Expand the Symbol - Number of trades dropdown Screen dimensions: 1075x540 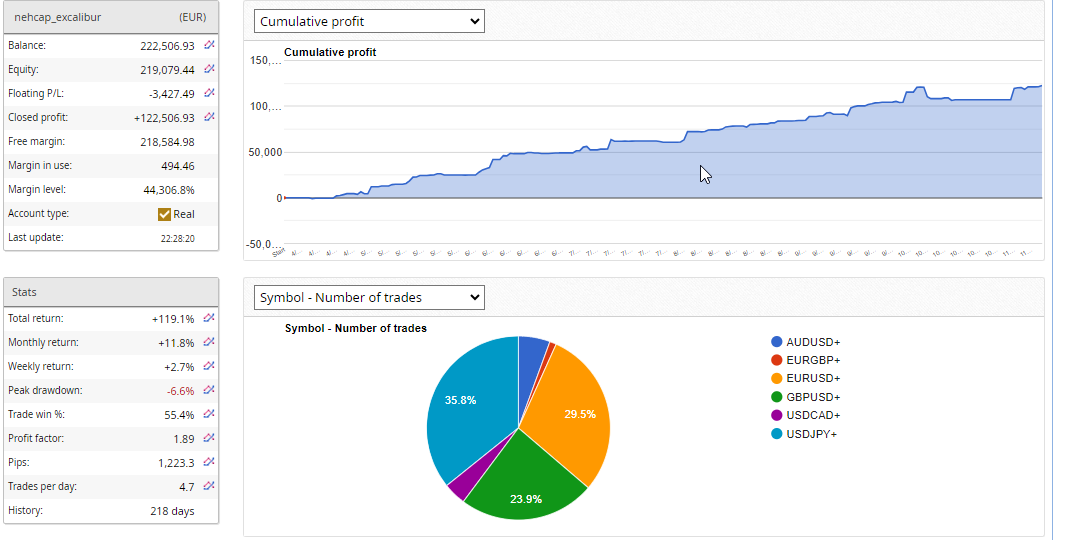369,297
